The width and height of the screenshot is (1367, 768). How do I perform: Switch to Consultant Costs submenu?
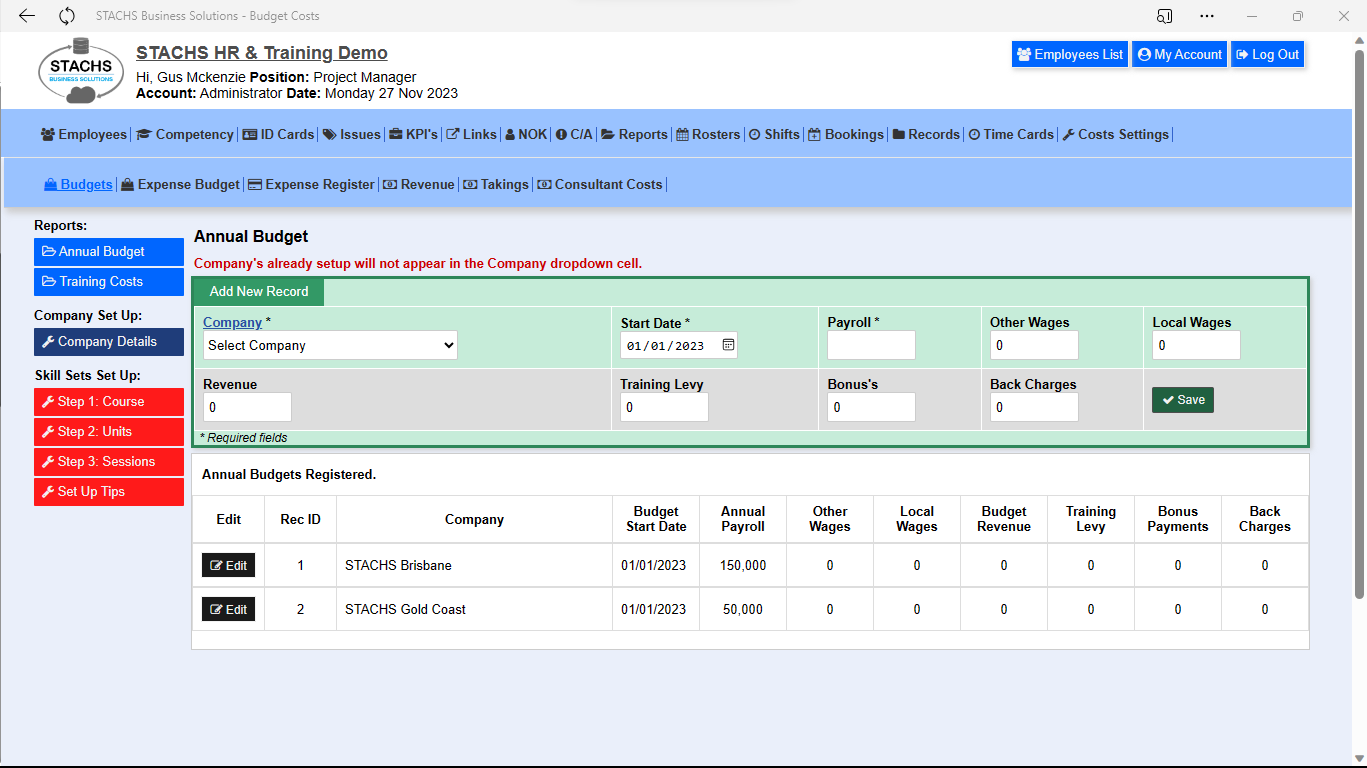point(600,184)
